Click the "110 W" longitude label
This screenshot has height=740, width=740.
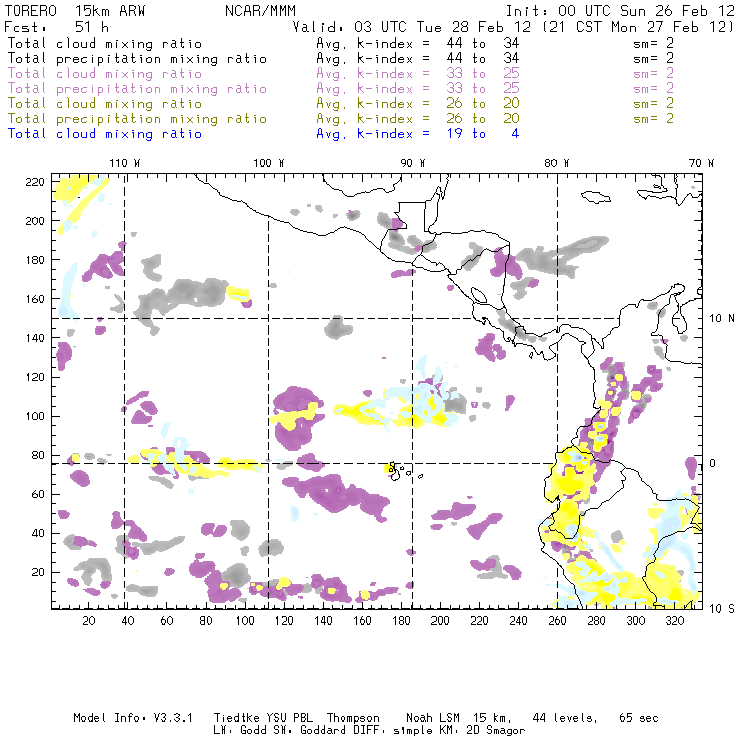pos(125,163)
